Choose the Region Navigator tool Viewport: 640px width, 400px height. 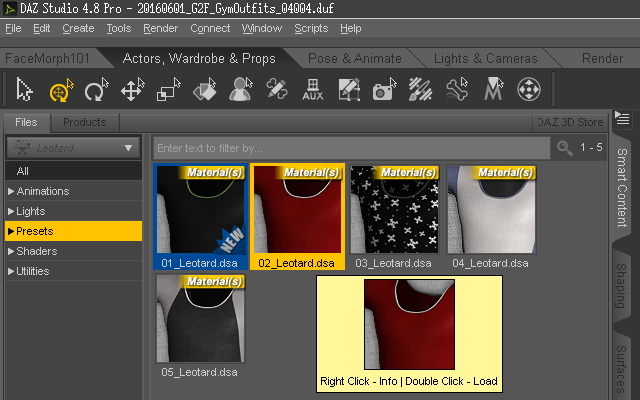coord(240,89)
